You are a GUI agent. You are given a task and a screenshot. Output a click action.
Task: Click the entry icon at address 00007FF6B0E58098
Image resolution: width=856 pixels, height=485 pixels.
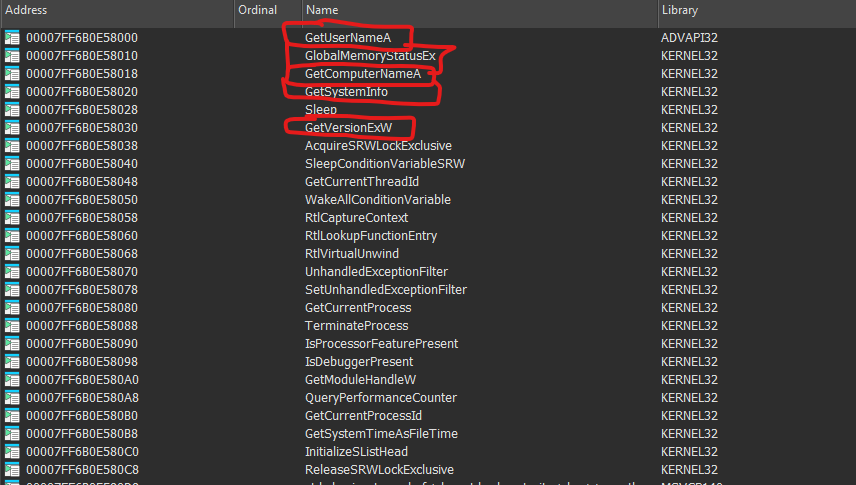(12, 362)
